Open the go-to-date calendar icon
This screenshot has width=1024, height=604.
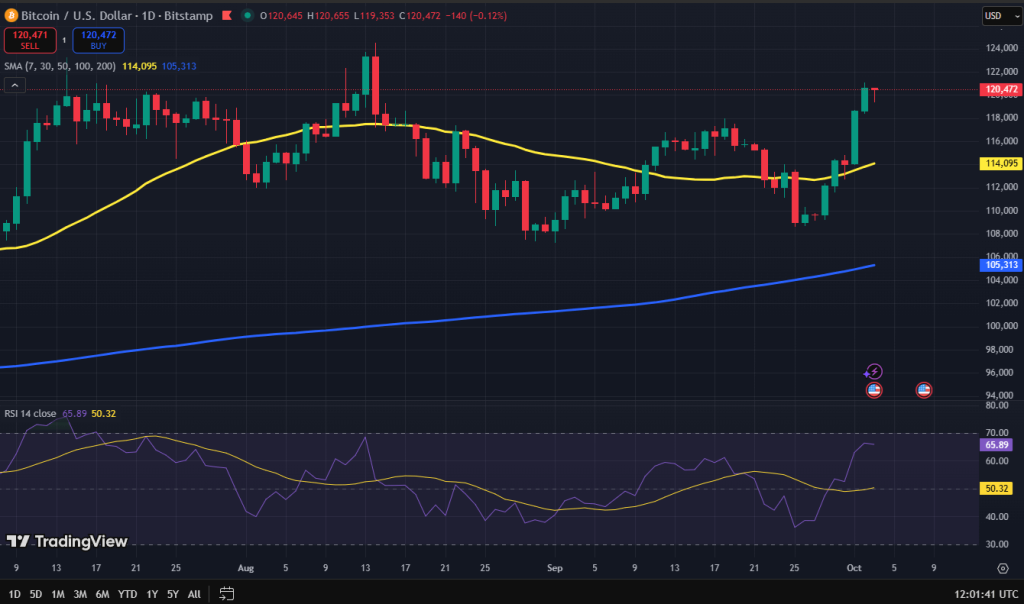(227, 593)
